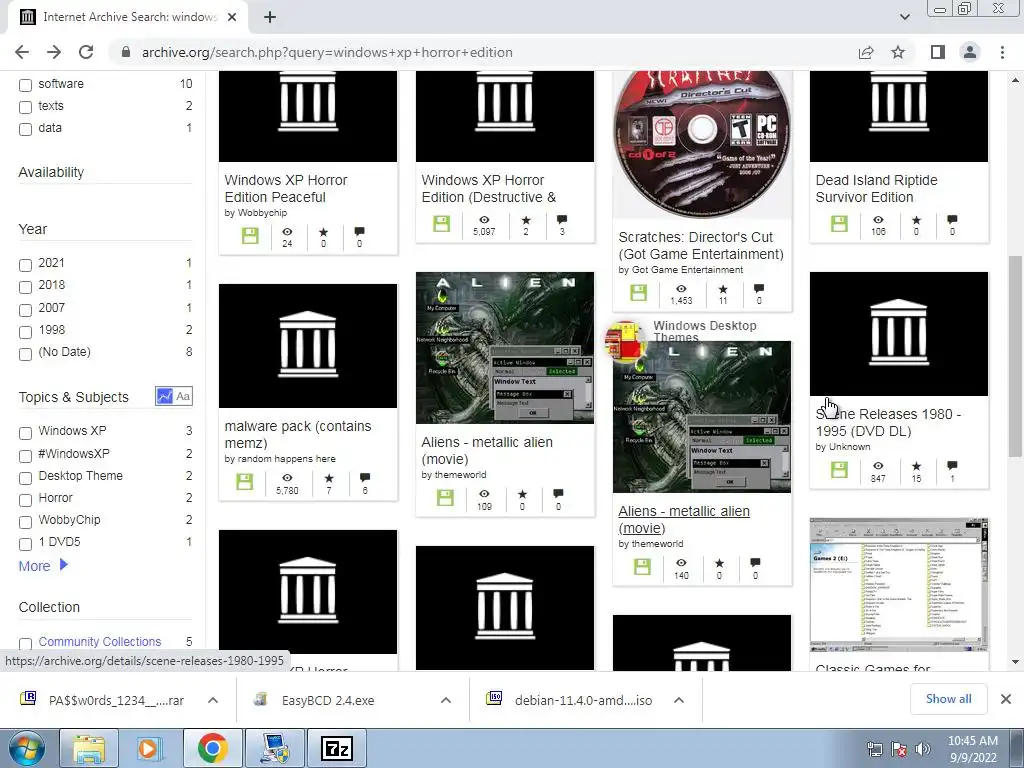Reload the archive.org search page
The width and height of the screenshot is (1024, 768).
pos(86,52)
